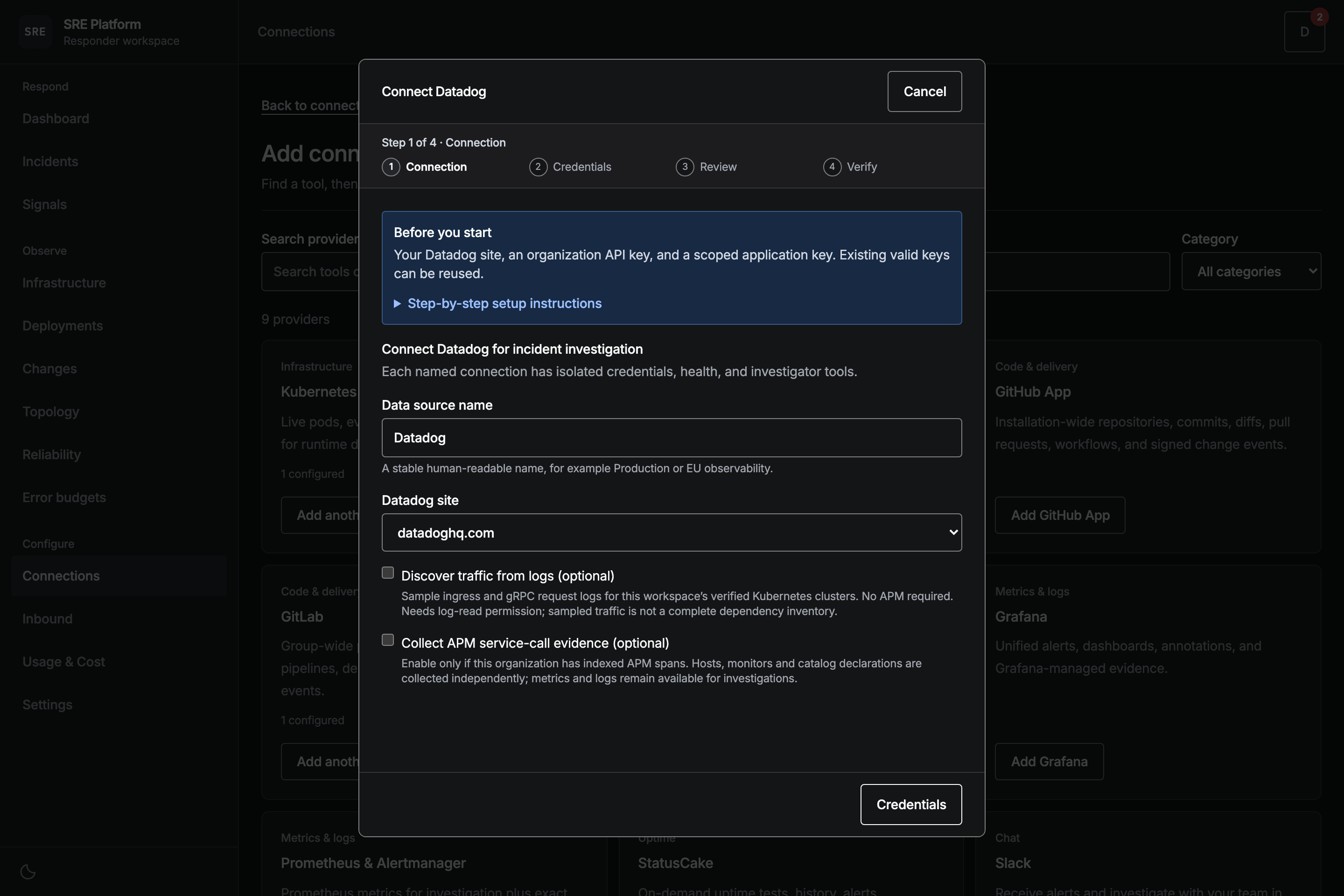Click the Before you start heading
This screenshot has height=896, width=1344.
pos(442,232)
